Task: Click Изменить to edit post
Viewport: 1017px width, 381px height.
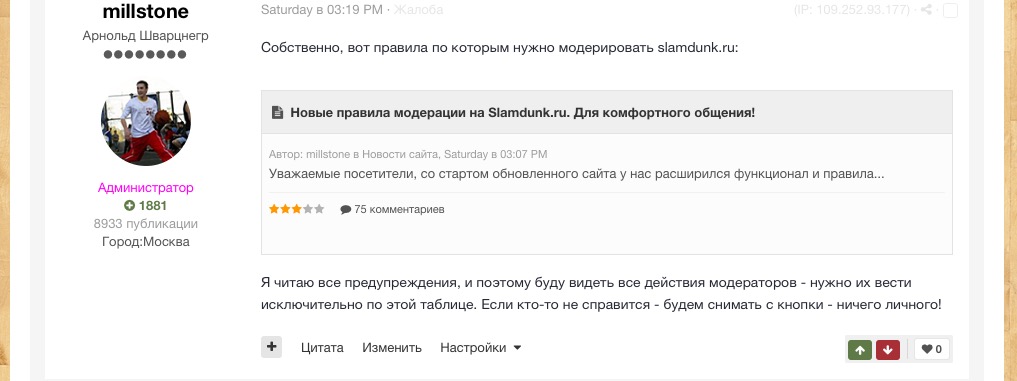Action: point(392,348)
